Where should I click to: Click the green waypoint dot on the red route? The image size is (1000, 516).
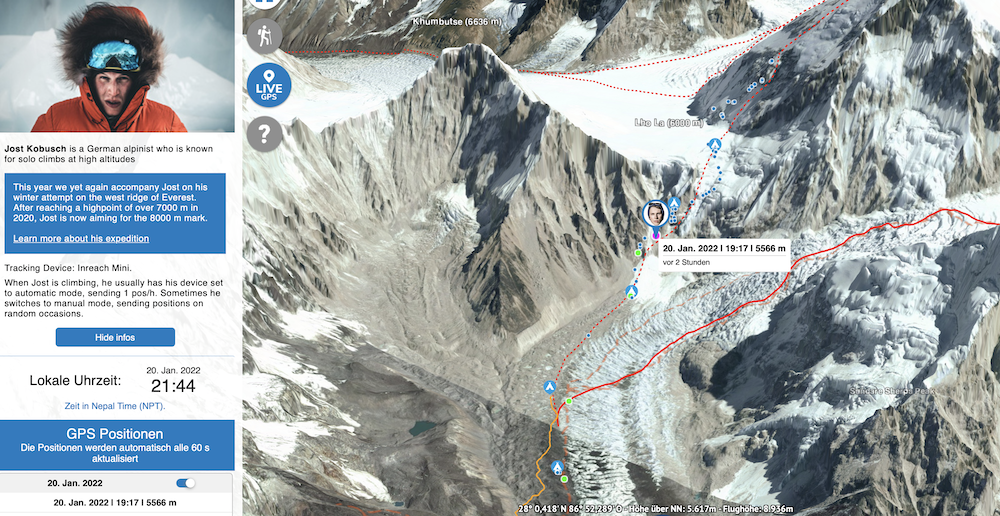[569, 401]
